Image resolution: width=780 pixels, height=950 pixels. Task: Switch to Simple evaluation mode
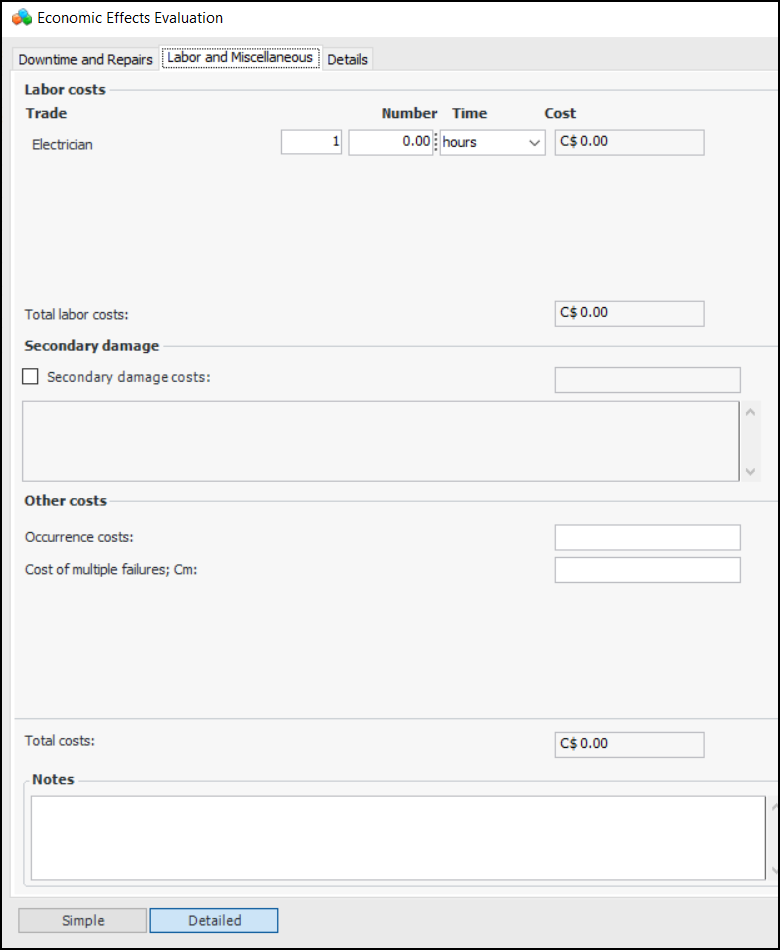tap(83, 920)
